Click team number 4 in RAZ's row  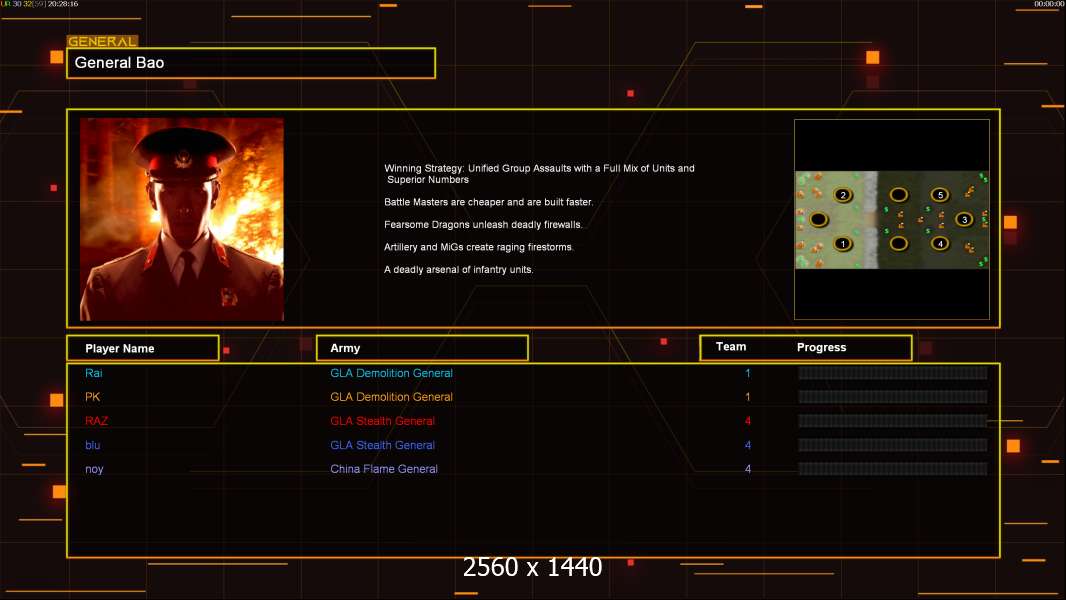(x=747, y=421)
